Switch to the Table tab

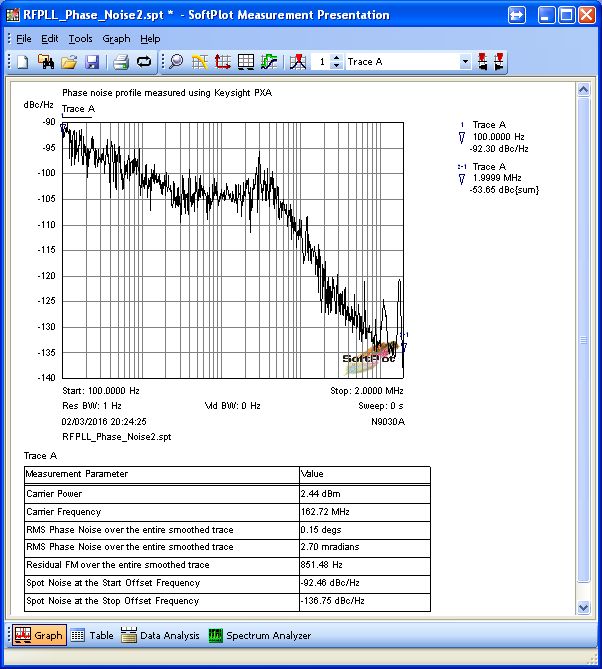coord(93,635)
